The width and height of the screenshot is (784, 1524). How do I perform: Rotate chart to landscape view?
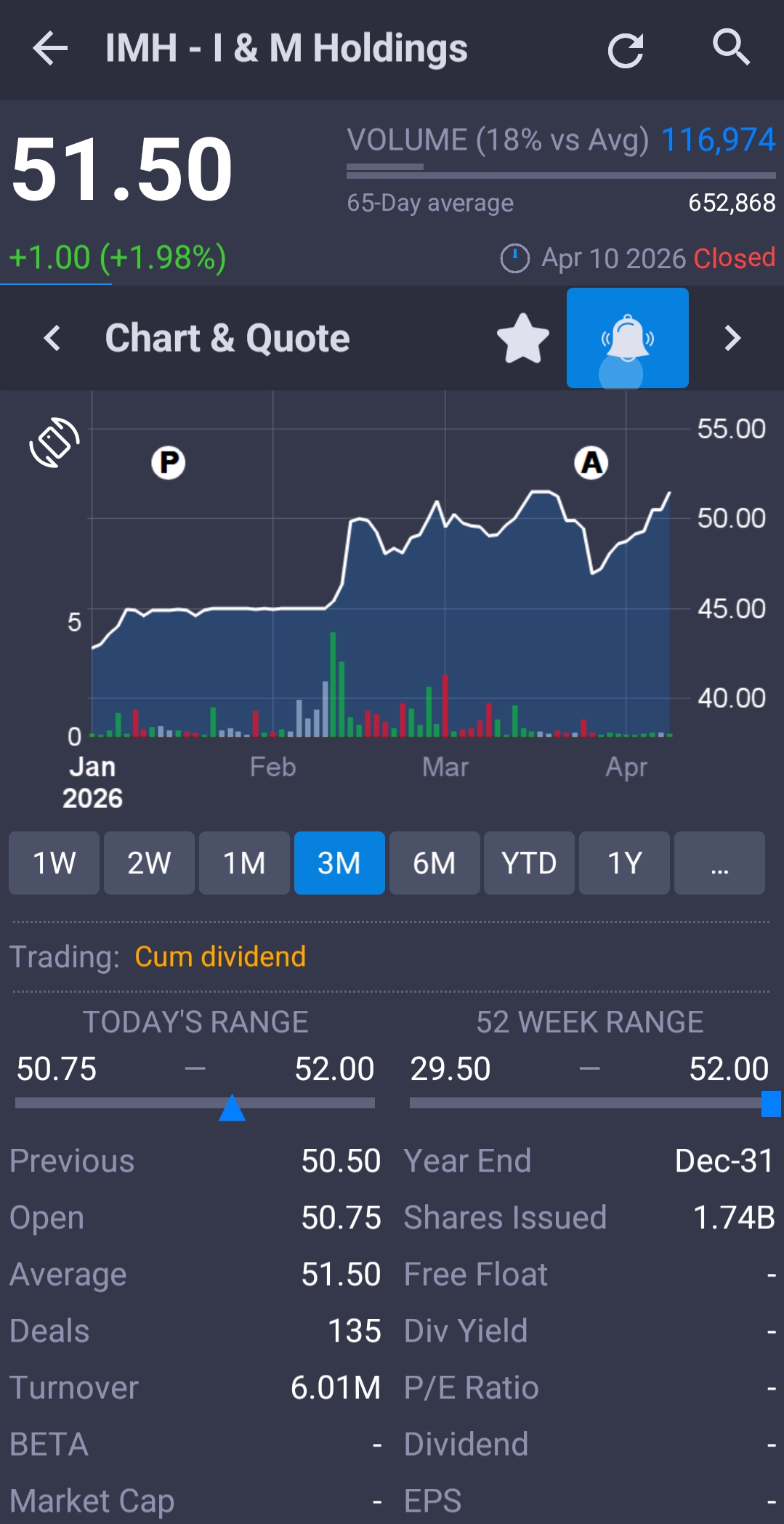click(54, 442)
